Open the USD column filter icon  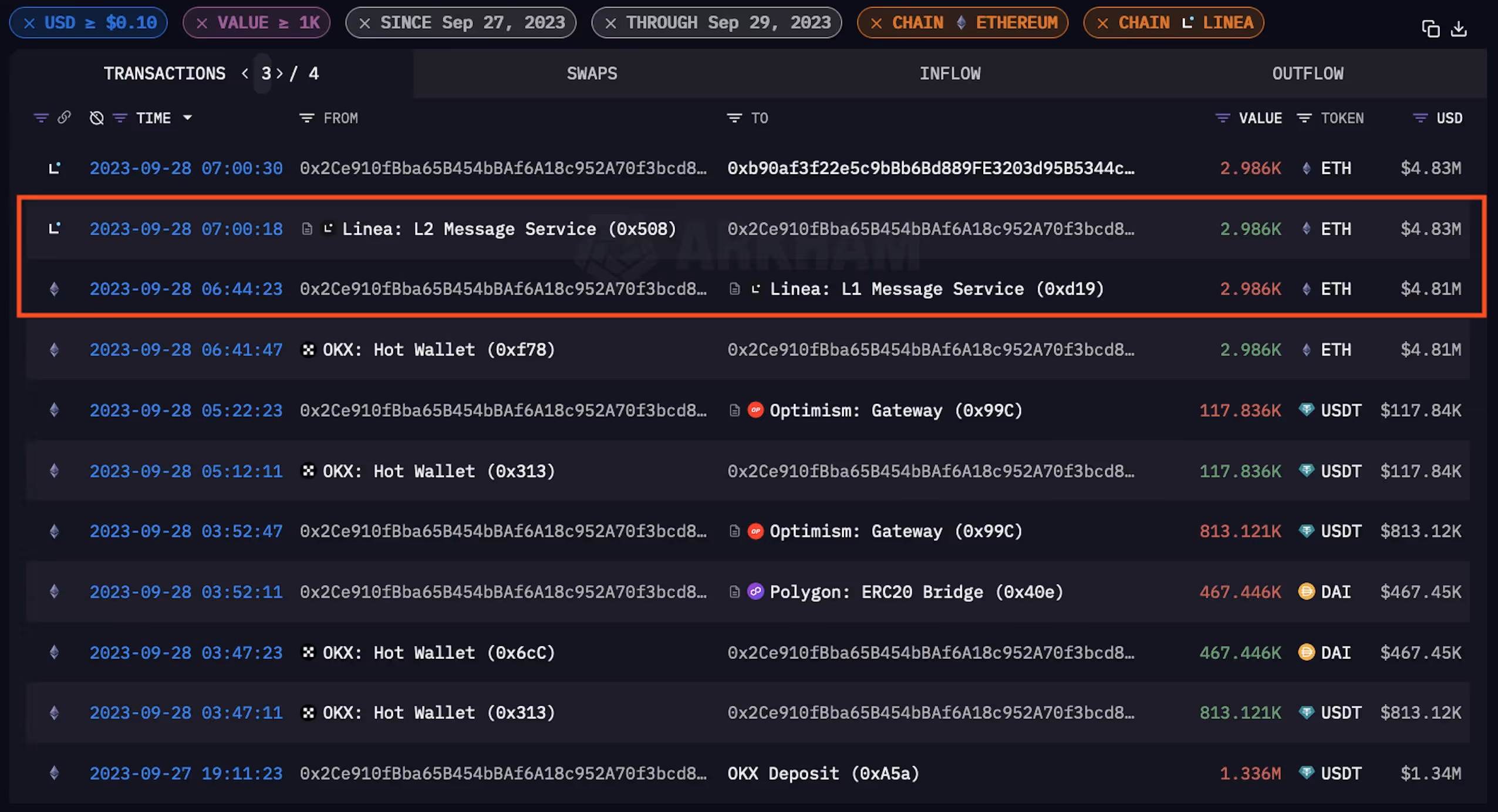tap(1420, 118)
